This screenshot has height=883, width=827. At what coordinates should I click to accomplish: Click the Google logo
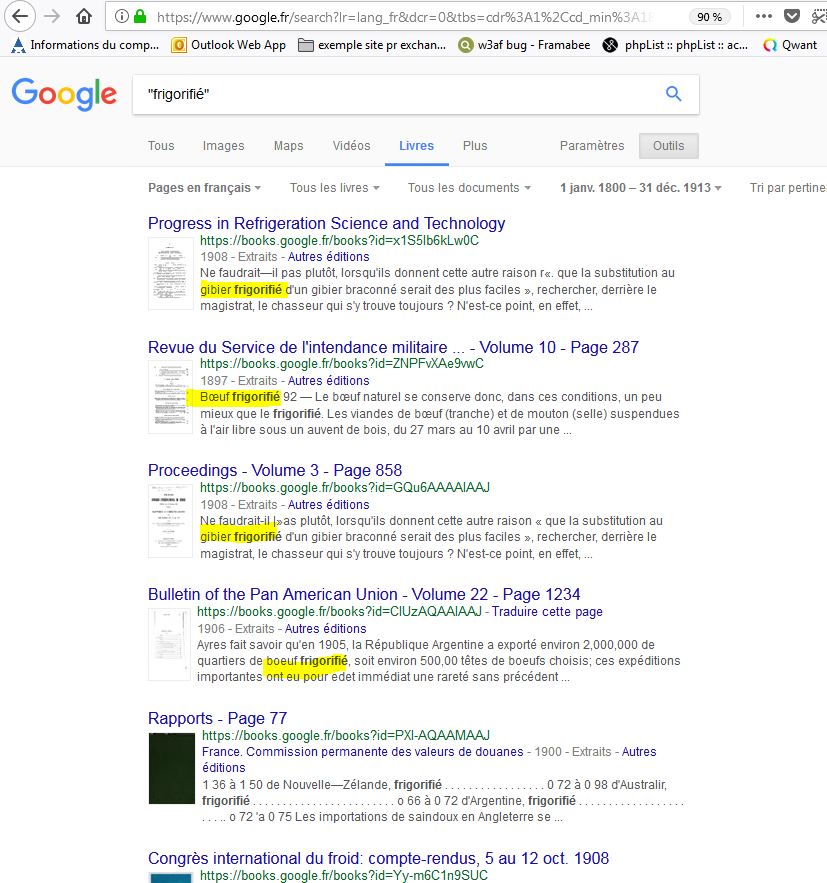[64, 94]
